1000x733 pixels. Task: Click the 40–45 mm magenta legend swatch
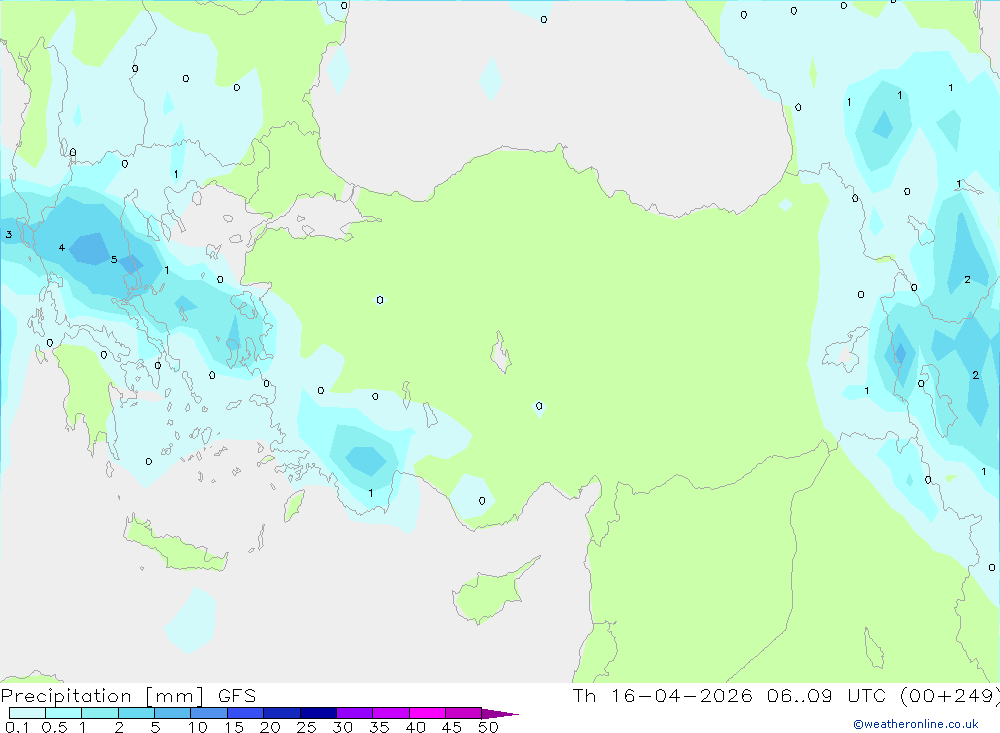tap(427, 713)
